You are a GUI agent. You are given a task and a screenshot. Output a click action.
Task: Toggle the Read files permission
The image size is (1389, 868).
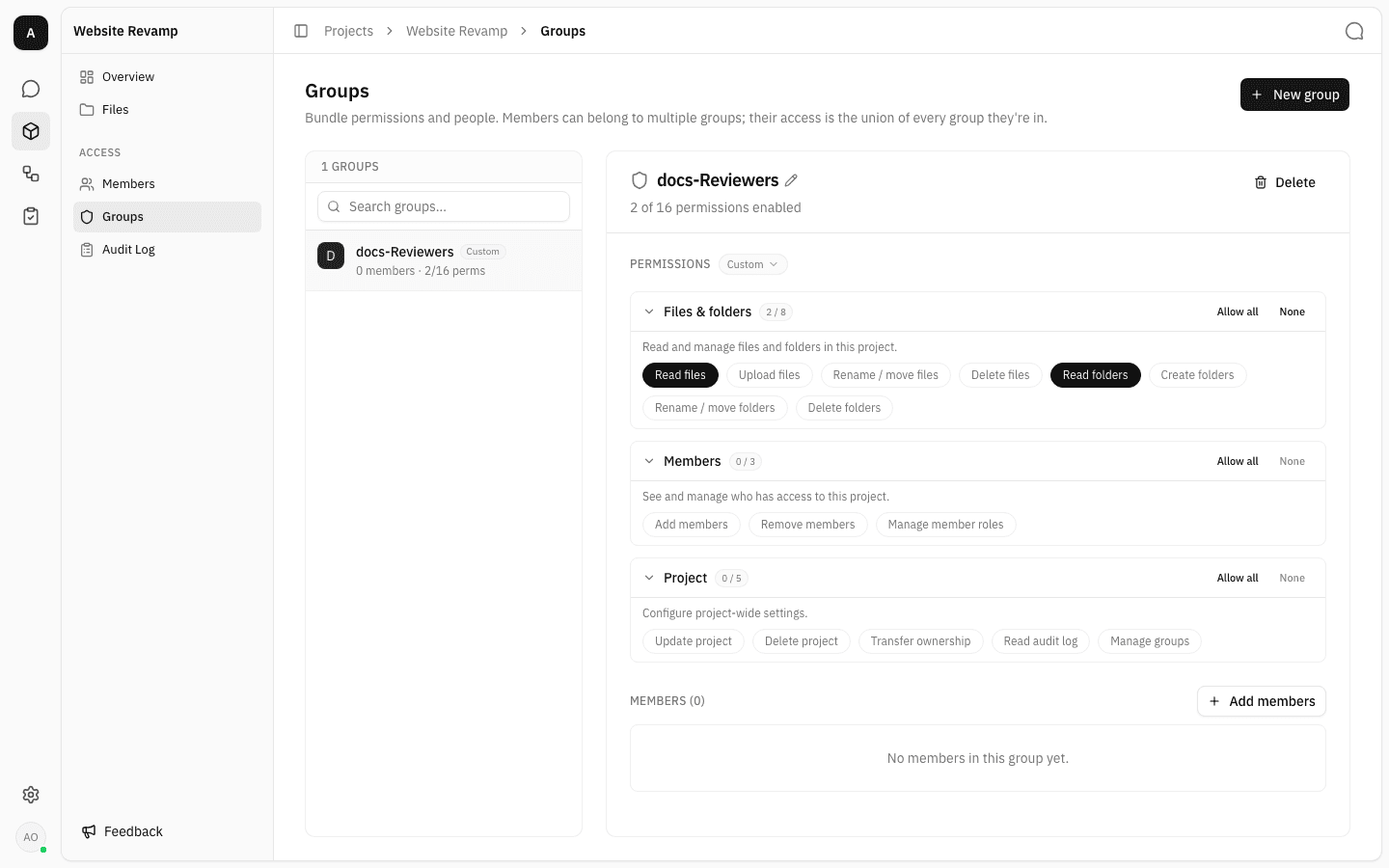680,375
